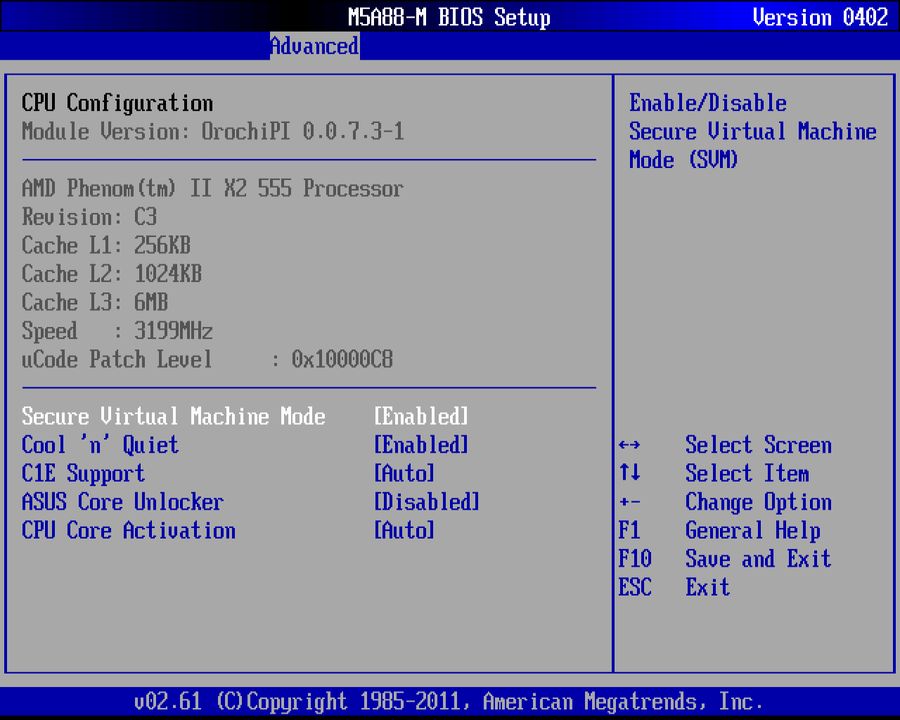The height and width of the screenshot is (720, 900).
Task: Select the Cool 'n' Quiet option
Action: coord(100,445)
